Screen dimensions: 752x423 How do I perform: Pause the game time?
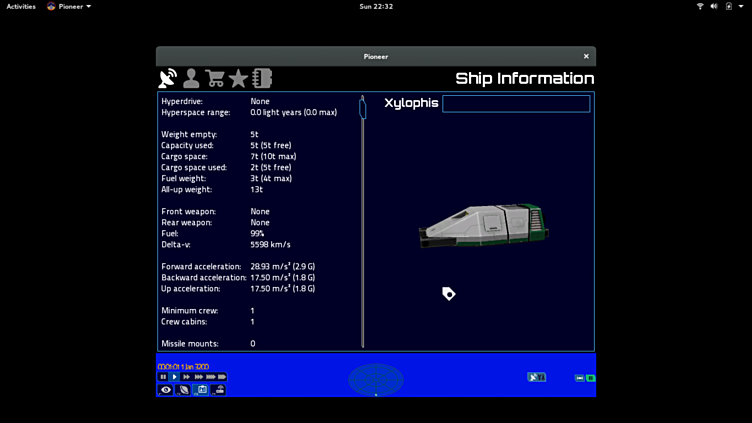(x=163, y=377)
